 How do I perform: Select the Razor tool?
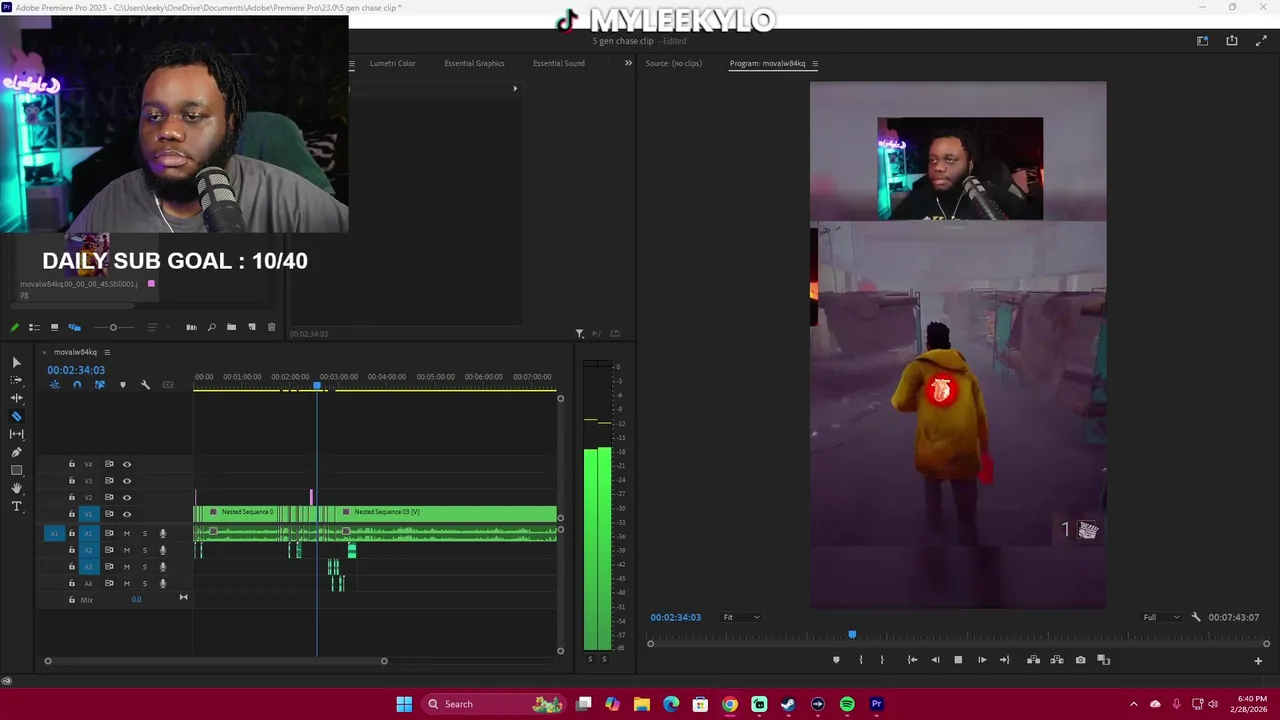[x=16, y=416]
